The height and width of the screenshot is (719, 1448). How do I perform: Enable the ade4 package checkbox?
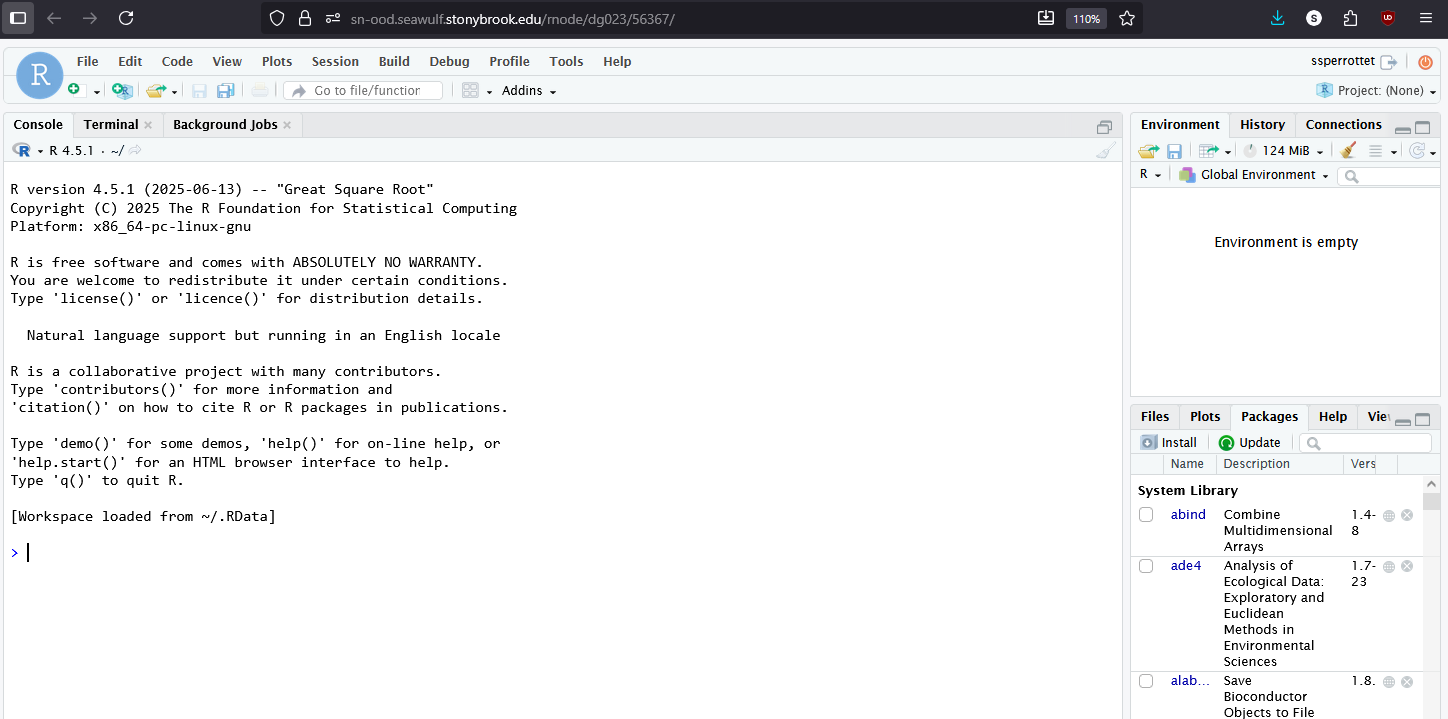click(1145, 565)
